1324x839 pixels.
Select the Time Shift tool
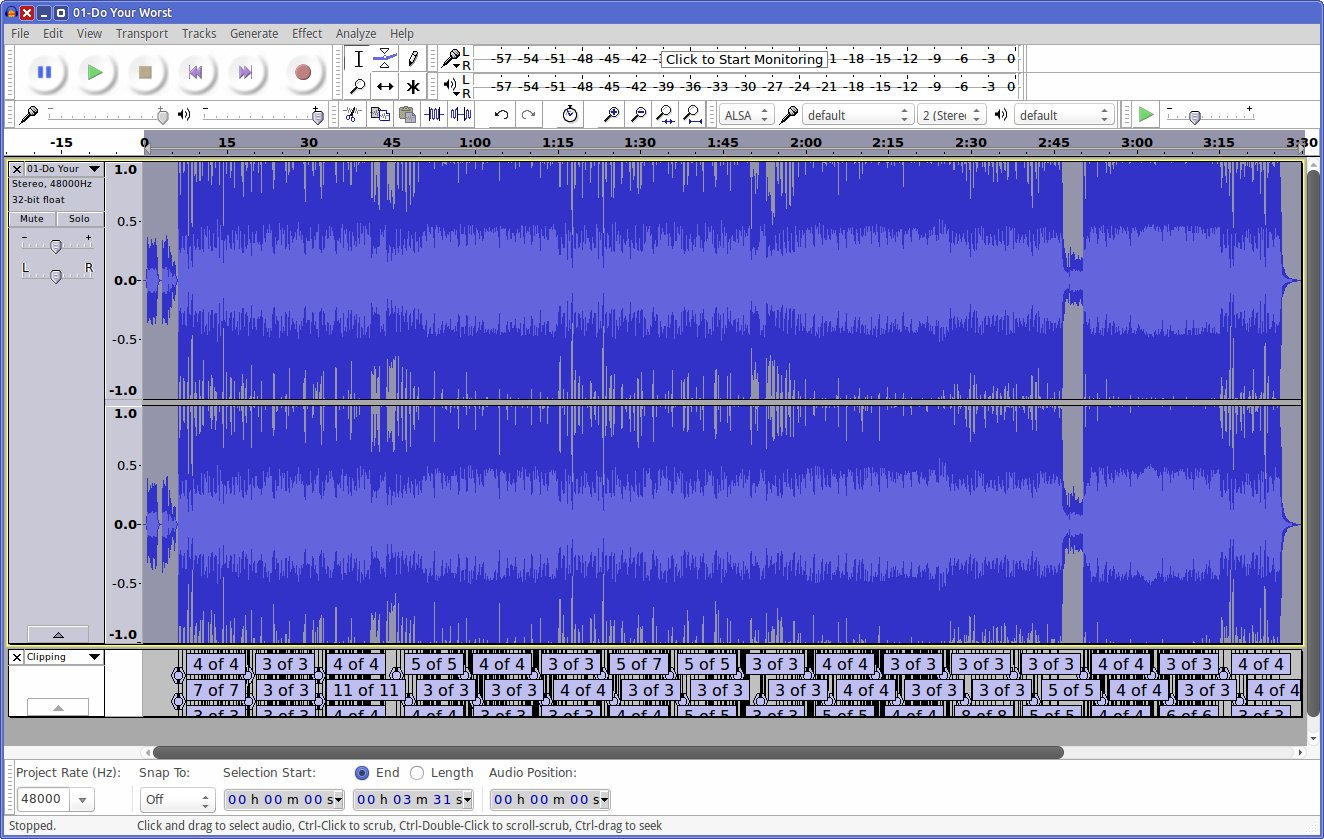coord(385,87)
